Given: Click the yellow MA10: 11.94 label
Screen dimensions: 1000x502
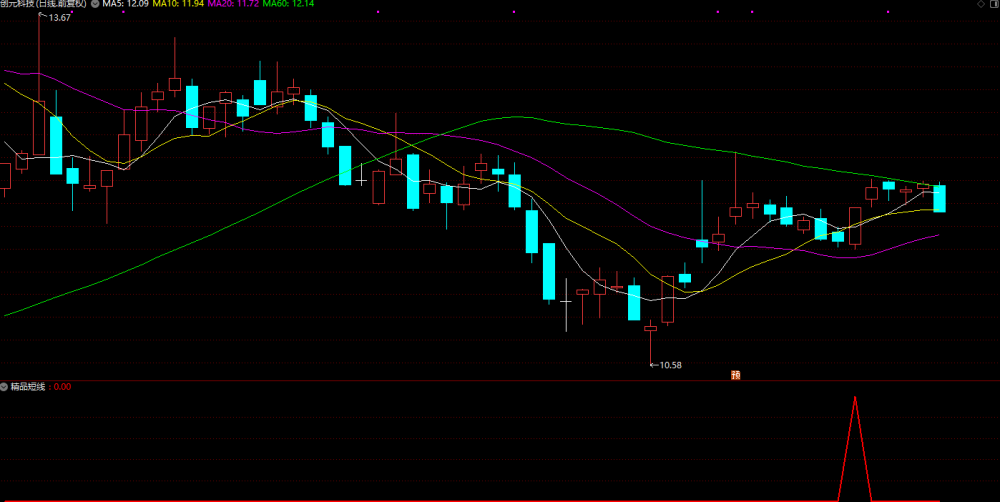Looking at the screenshot, I should pos(178,4).
